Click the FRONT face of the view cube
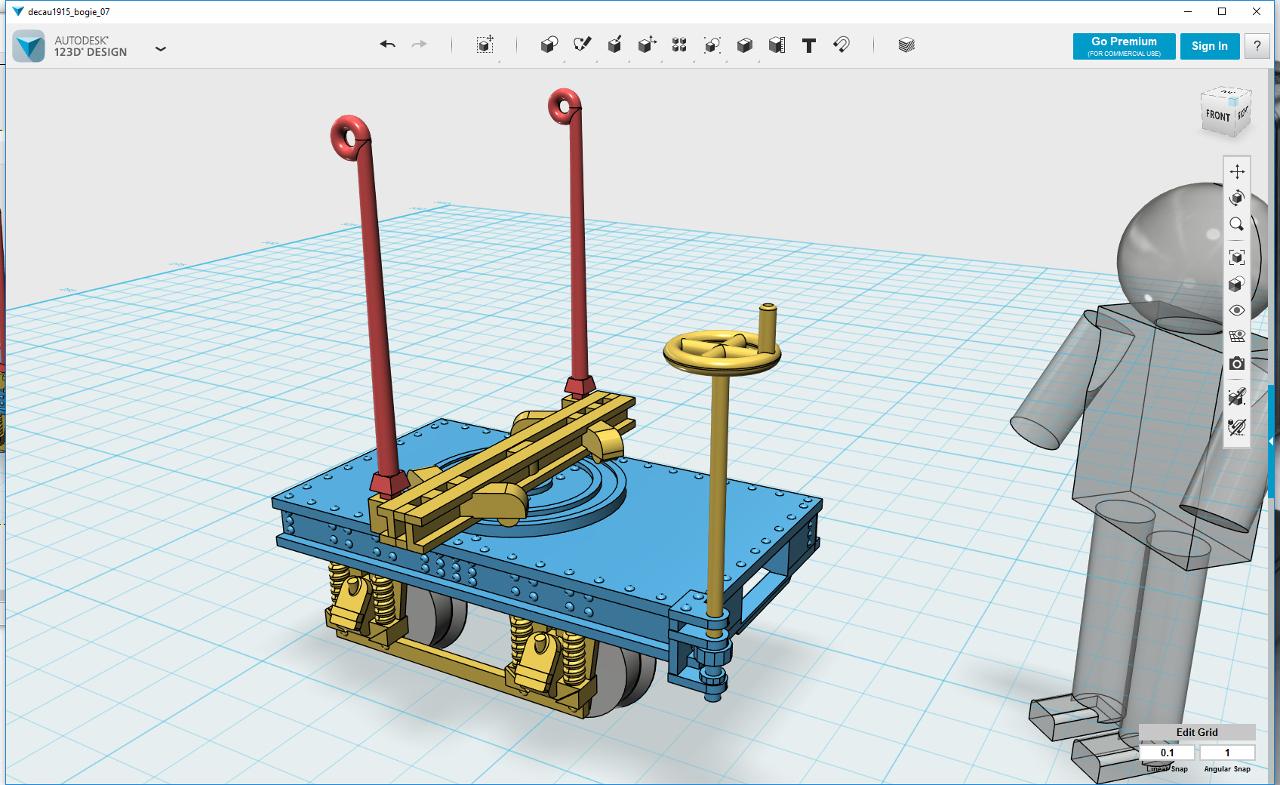This screenshot has width=1280, height=785. click(x=1217, y=115)
